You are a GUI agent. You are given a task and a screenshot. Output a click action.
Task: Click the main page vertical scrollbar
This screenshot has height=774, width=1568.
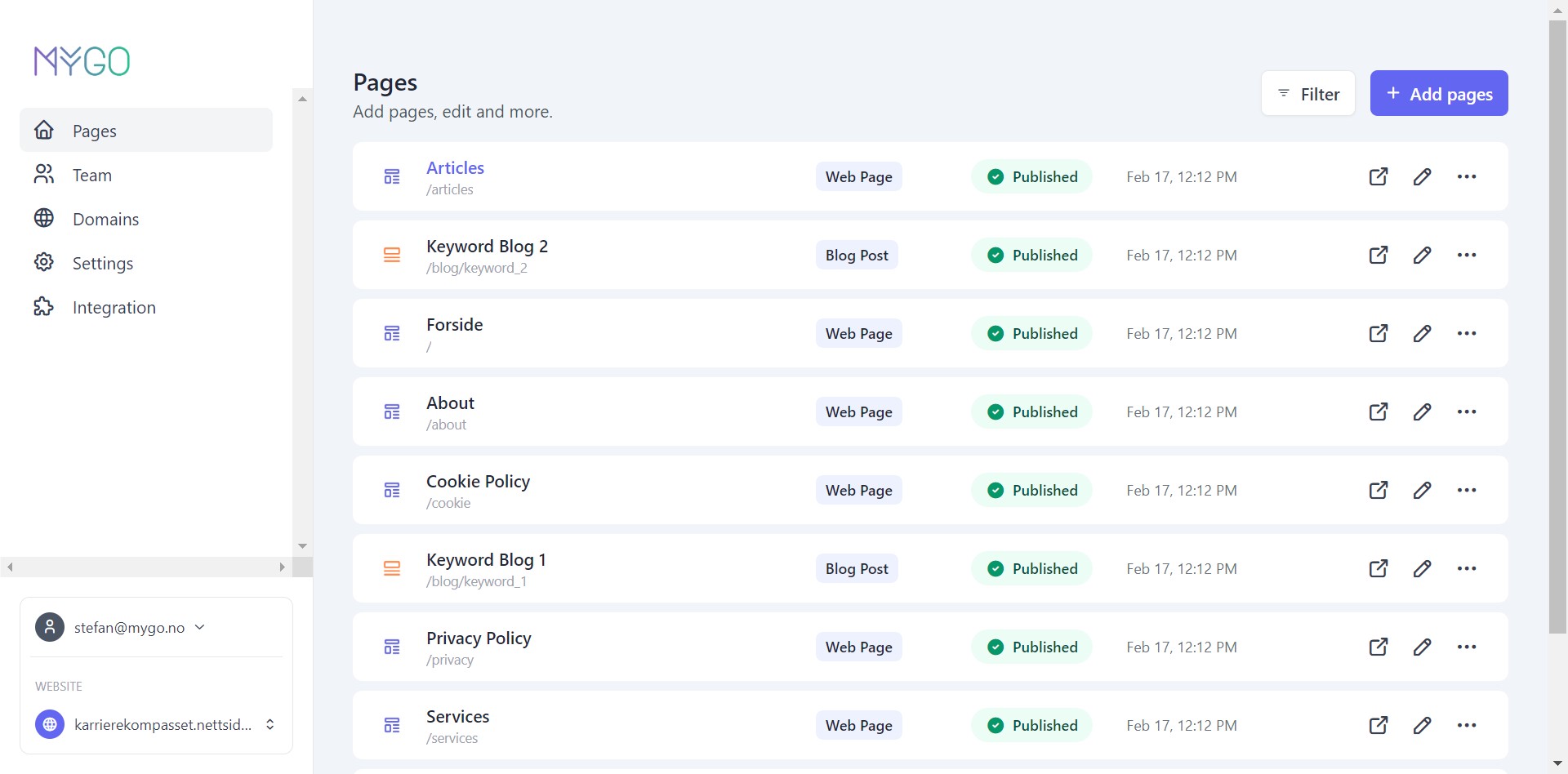click(1557, 327)
